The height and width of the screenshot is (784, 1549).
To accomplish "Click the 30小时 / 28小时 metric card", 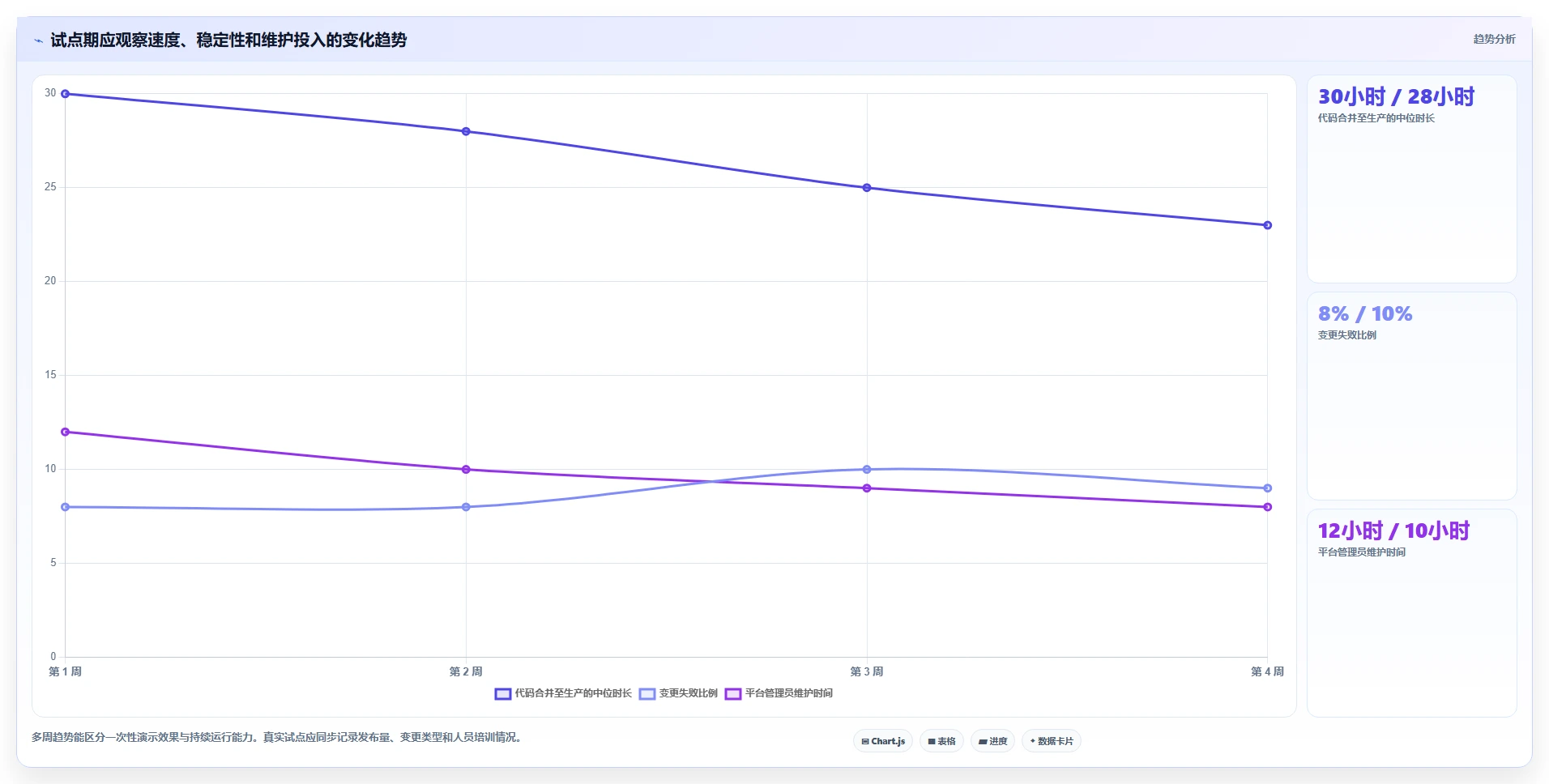I will point(1412,179).
